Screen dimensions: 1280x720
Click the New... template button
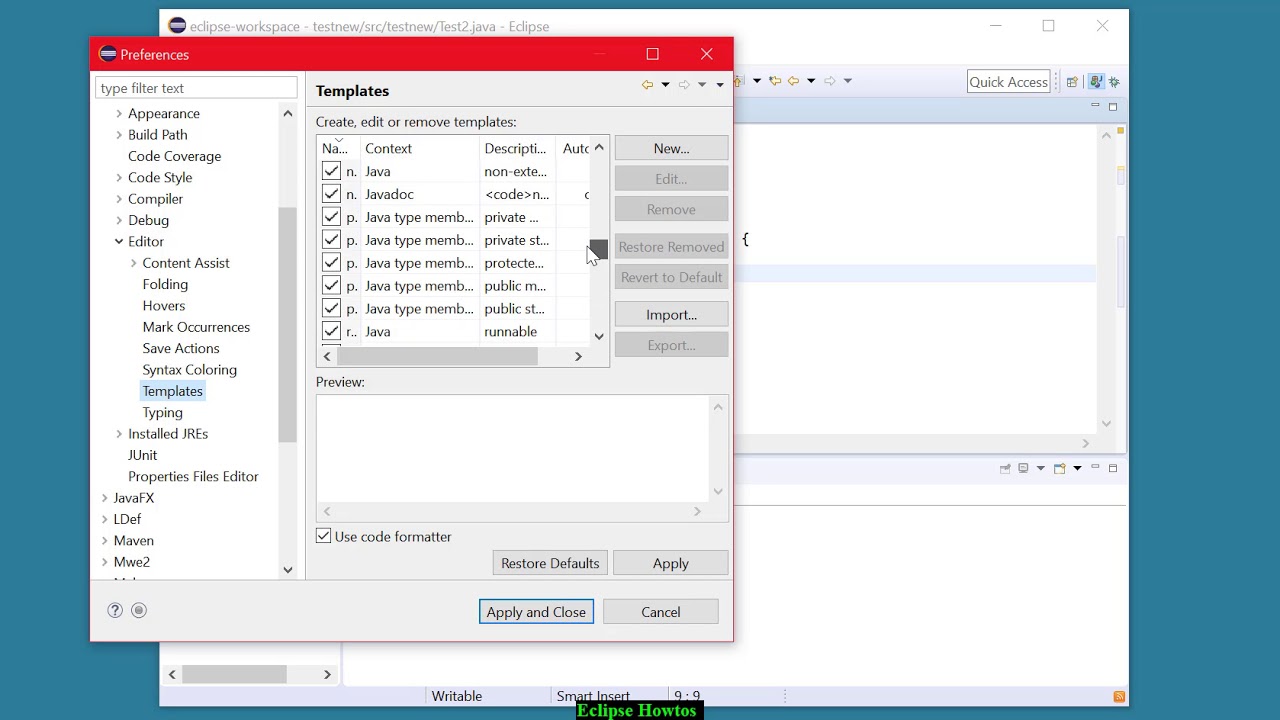coord(671,148)
